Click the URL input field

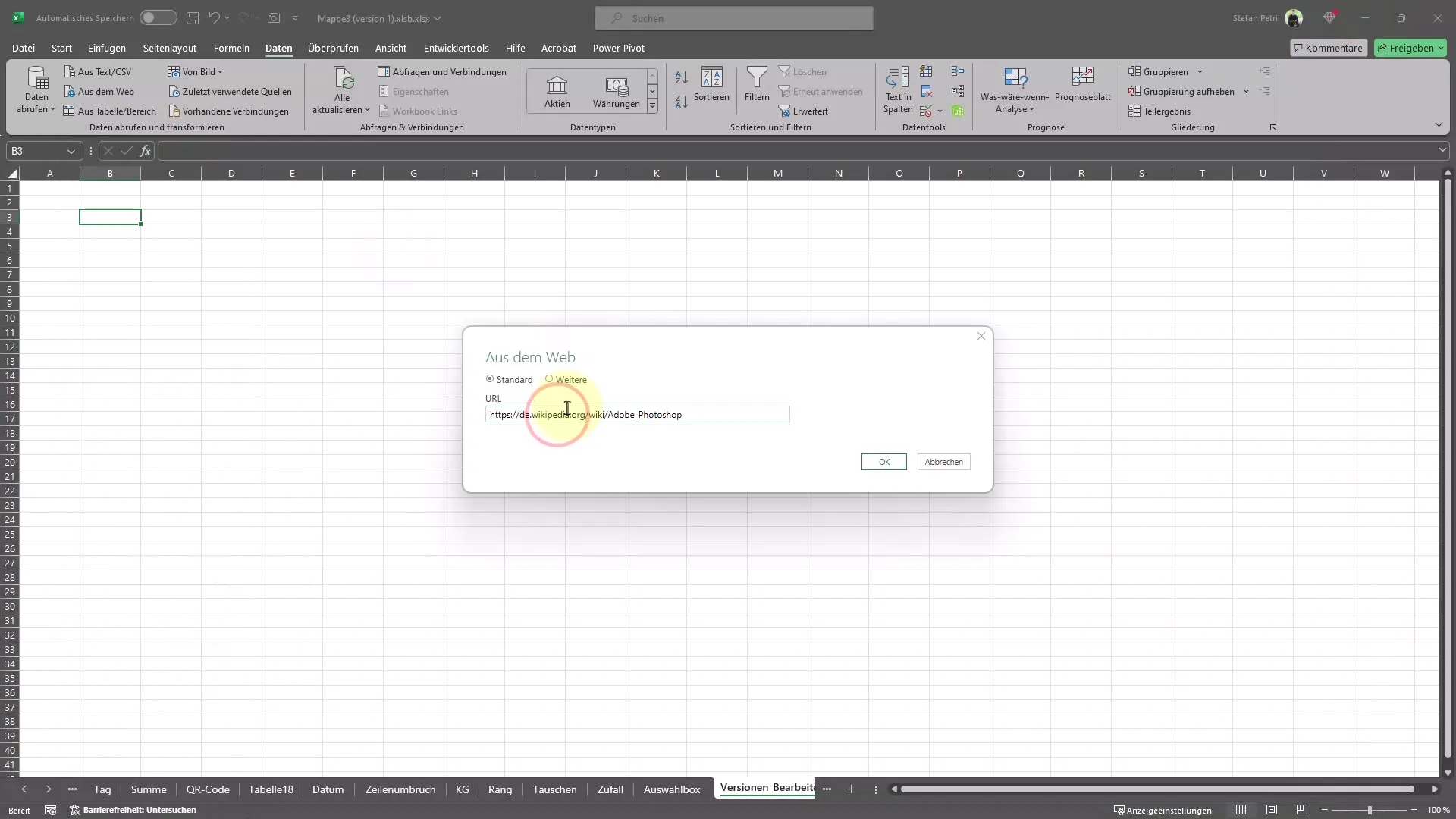pyautogui.click(x=637, y=414)
